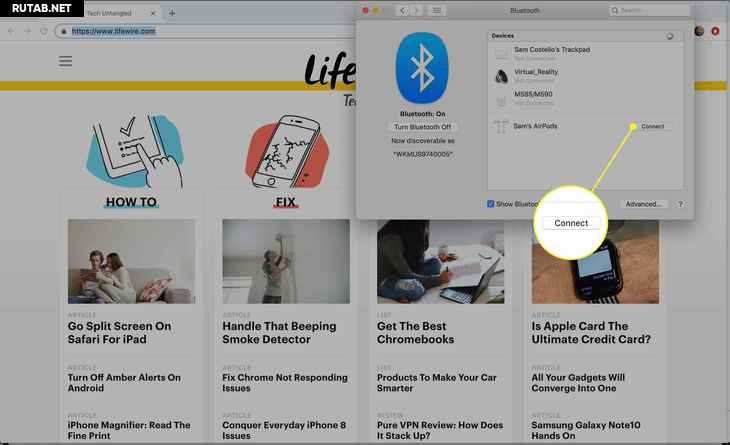
Task: Click the browser profile avatar icon
Action: click(699, 31)
